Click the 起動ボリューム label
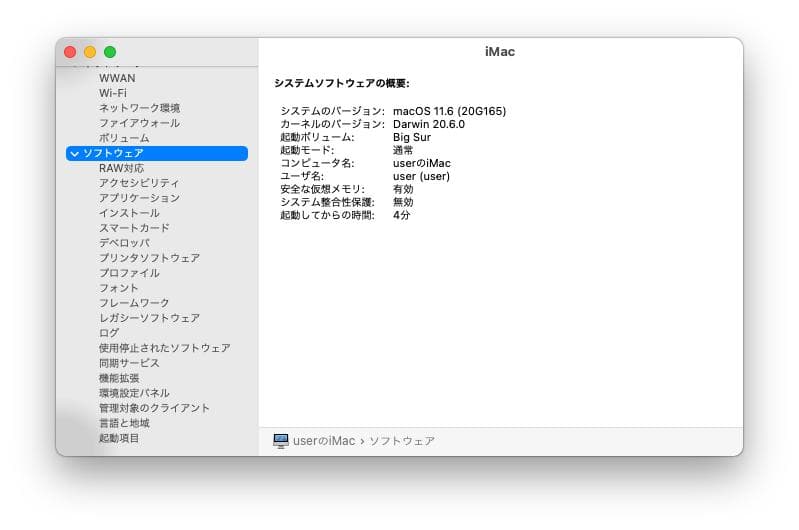 (317, 137)
